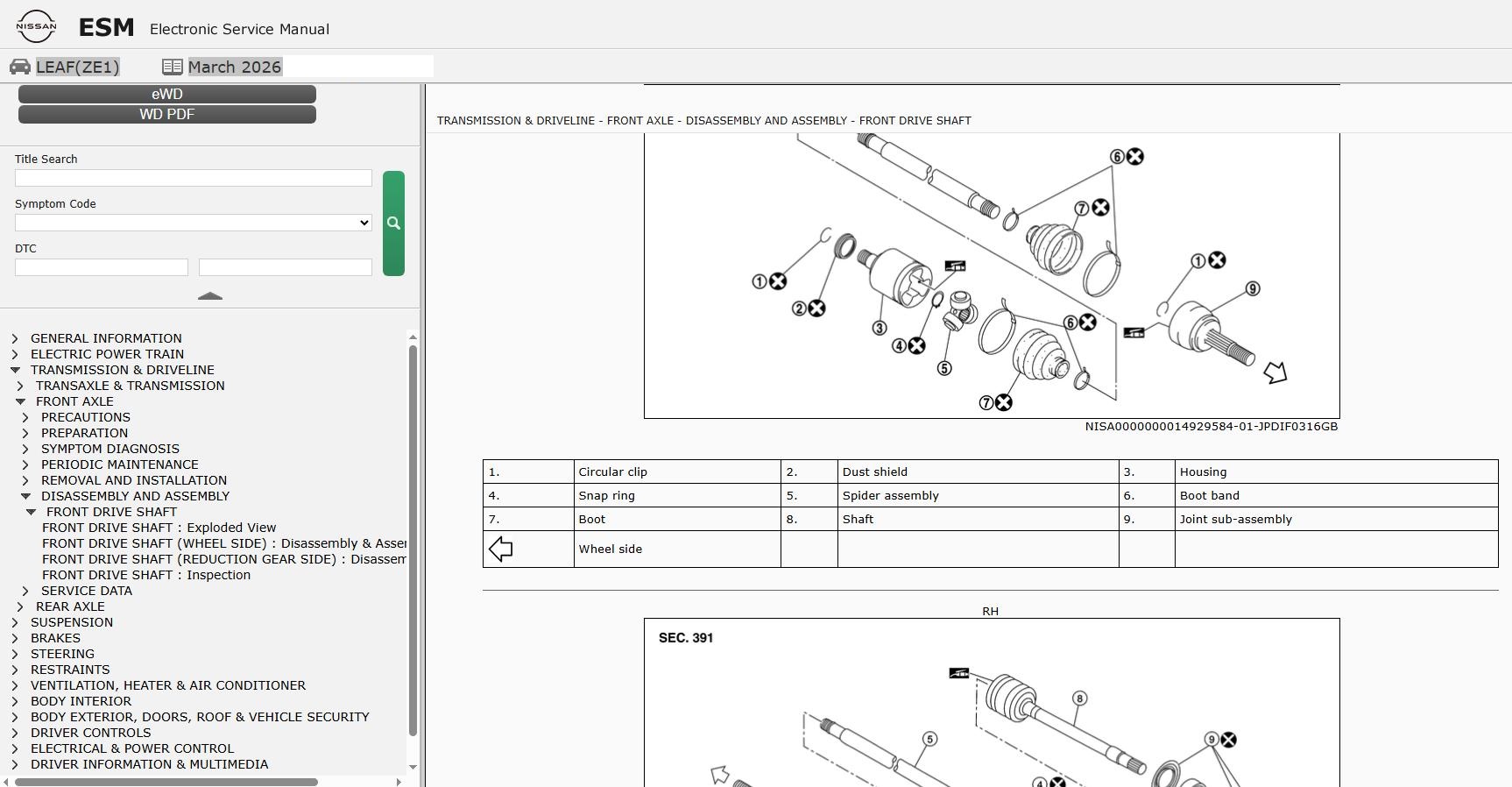Focus the first DTC input field
This screenshot has width=1512, height=787.
click(102, 267)
